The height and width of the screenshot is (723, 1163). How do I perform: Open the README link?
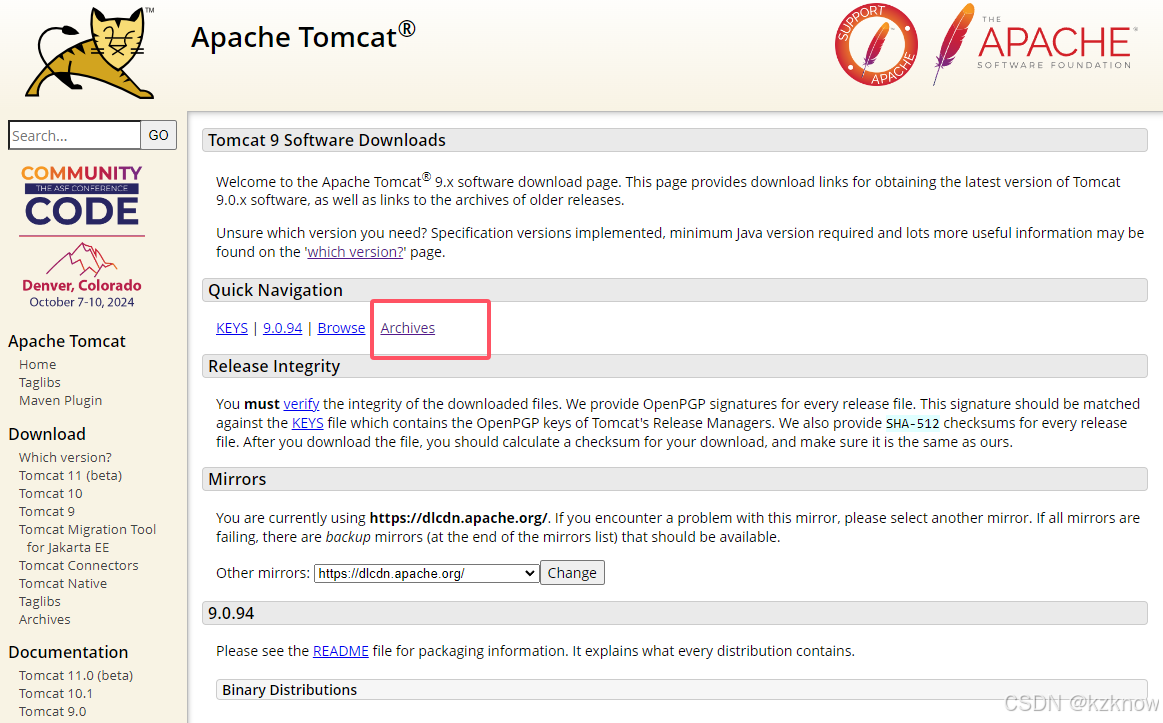click(340, 651)
